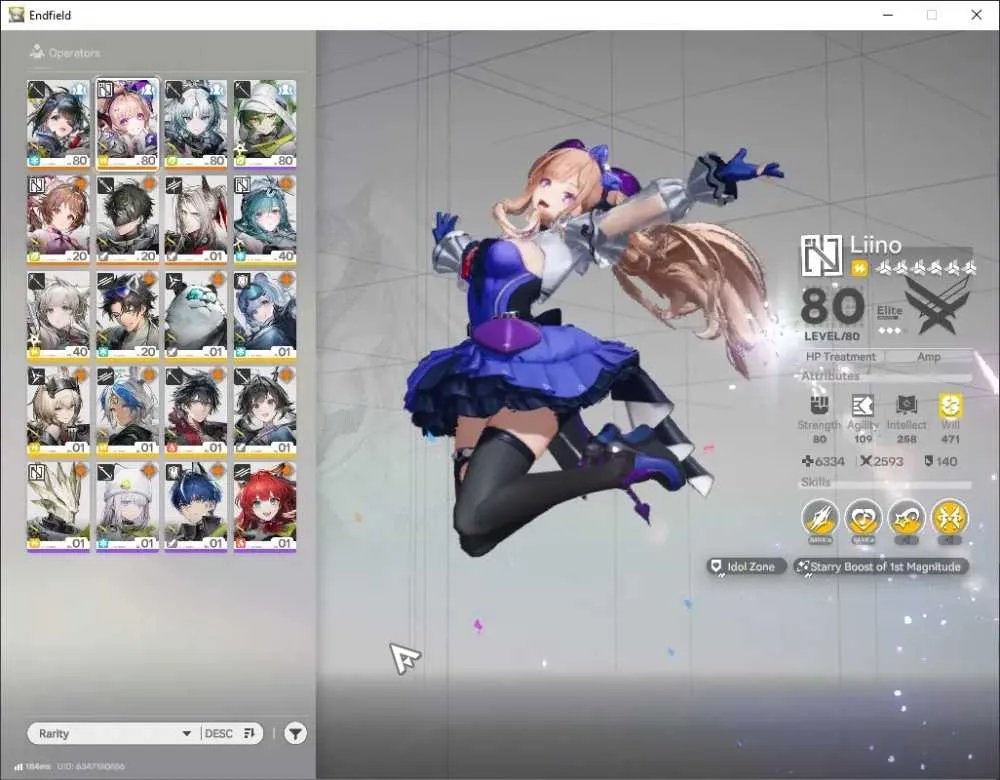Click the defense shield icon beside 140
This screenshot has height=780, width=1000.
click(929, 460)
